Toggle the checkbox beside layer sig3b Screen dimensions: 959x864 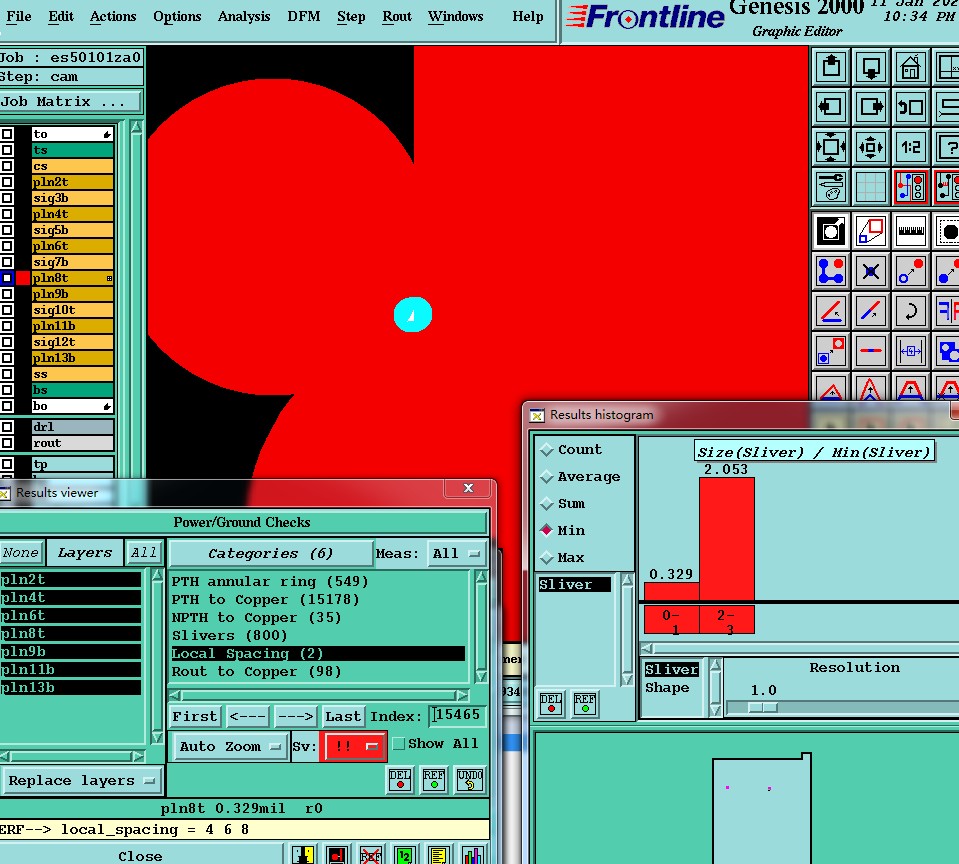tap(7, 198)
